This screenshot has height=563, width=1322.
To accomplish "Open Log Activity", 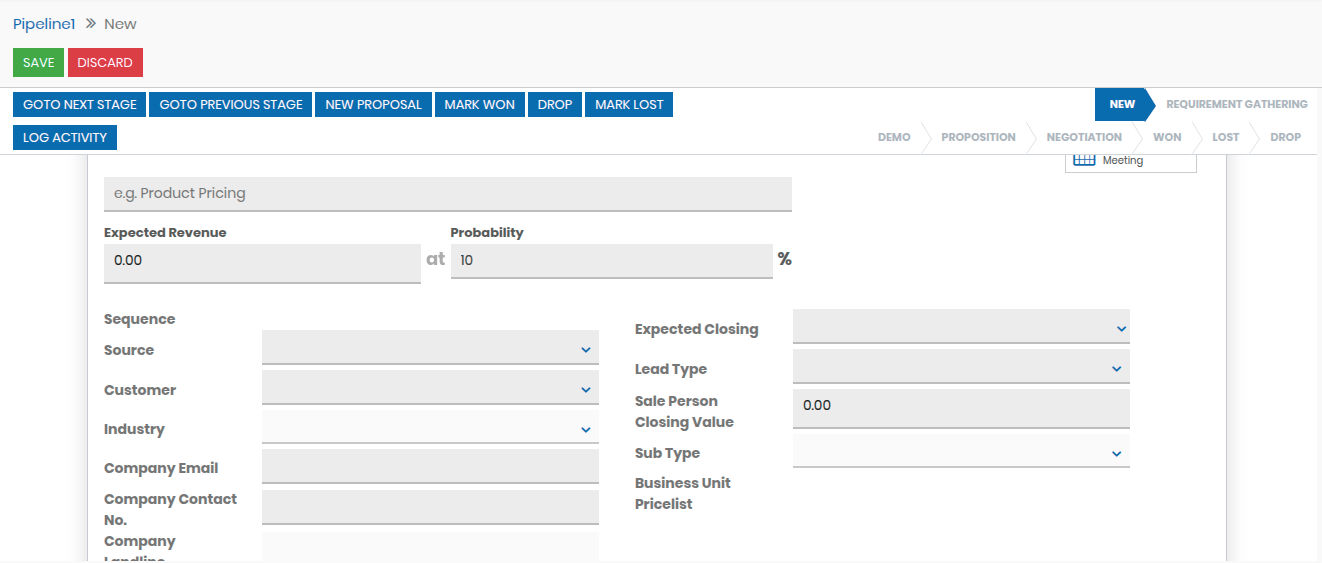I will 65,137.
